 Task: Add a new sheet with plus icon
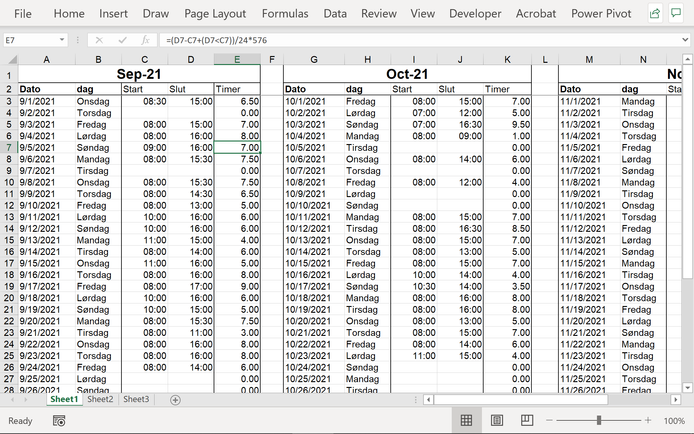tap(175, 400)
